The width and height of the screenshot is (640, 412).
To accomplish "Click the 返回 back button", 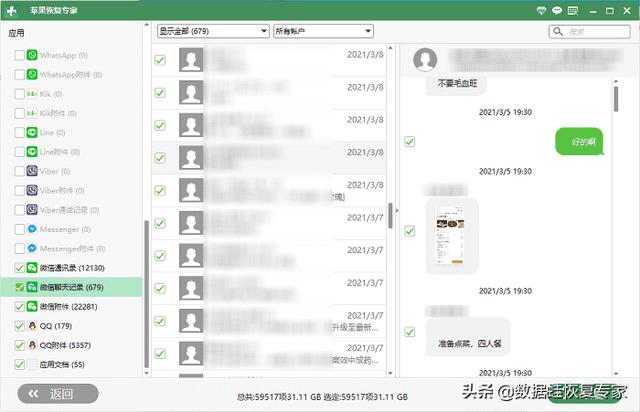I will [58, 394].
